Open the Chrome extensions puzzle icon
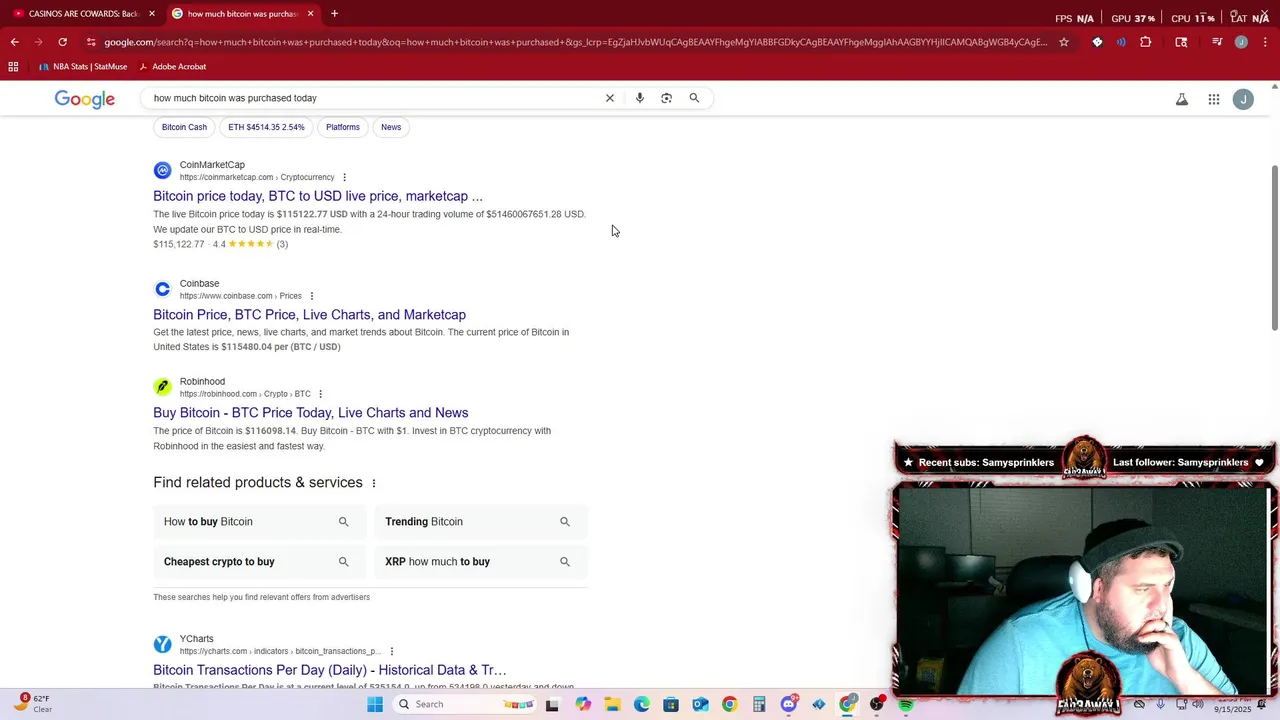Image resolution: width=1280 pixels, height=720 pixels. click(x=1146, y=42)
